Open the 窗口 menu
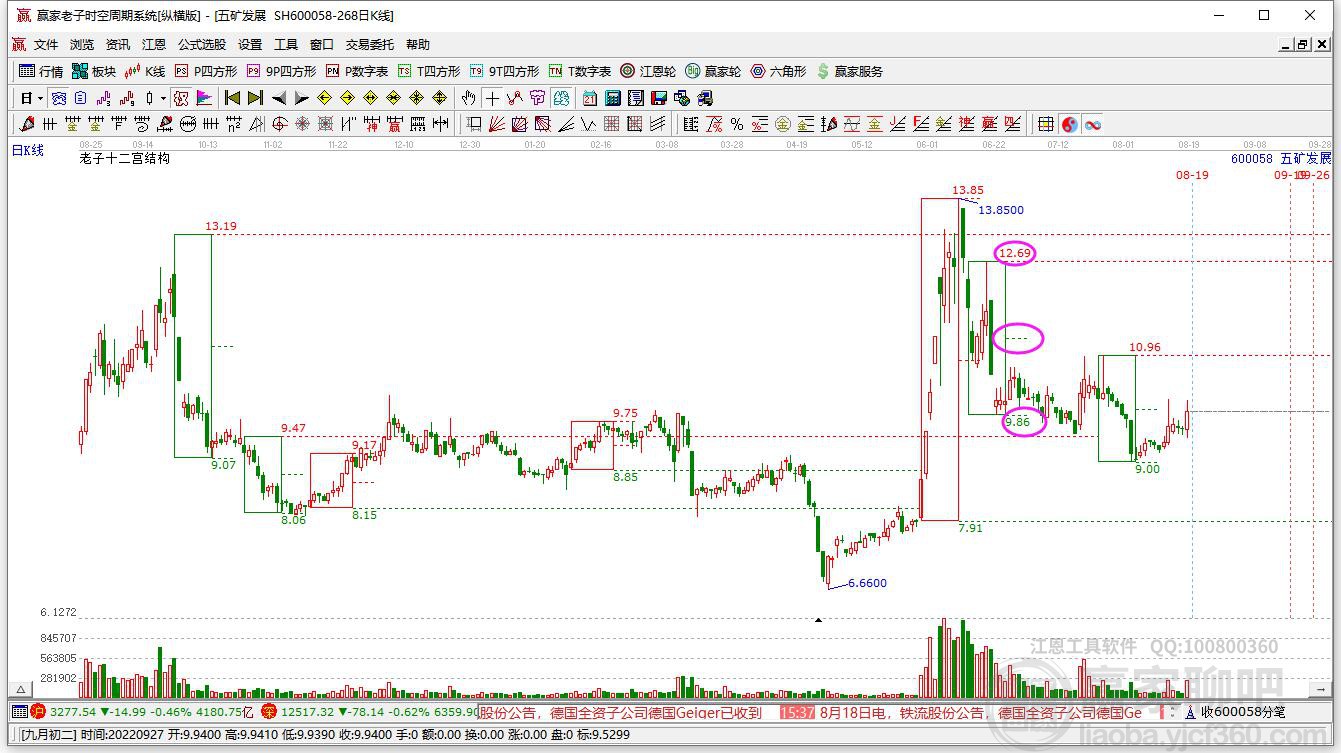Viewport: 1341px width, 753px height. click(322, 45)
